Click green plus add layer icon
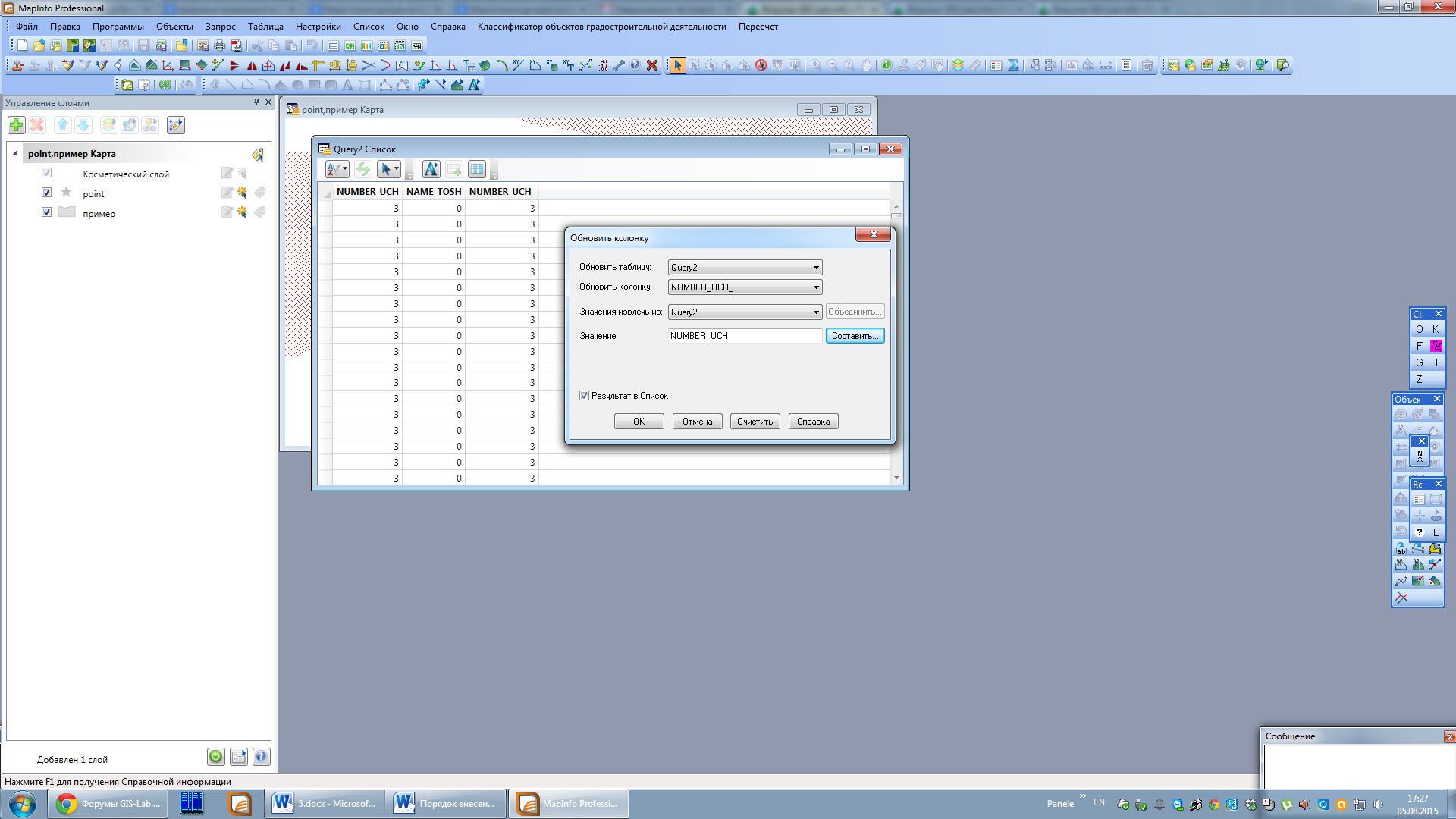1456x819 pixels. point(17,125)
